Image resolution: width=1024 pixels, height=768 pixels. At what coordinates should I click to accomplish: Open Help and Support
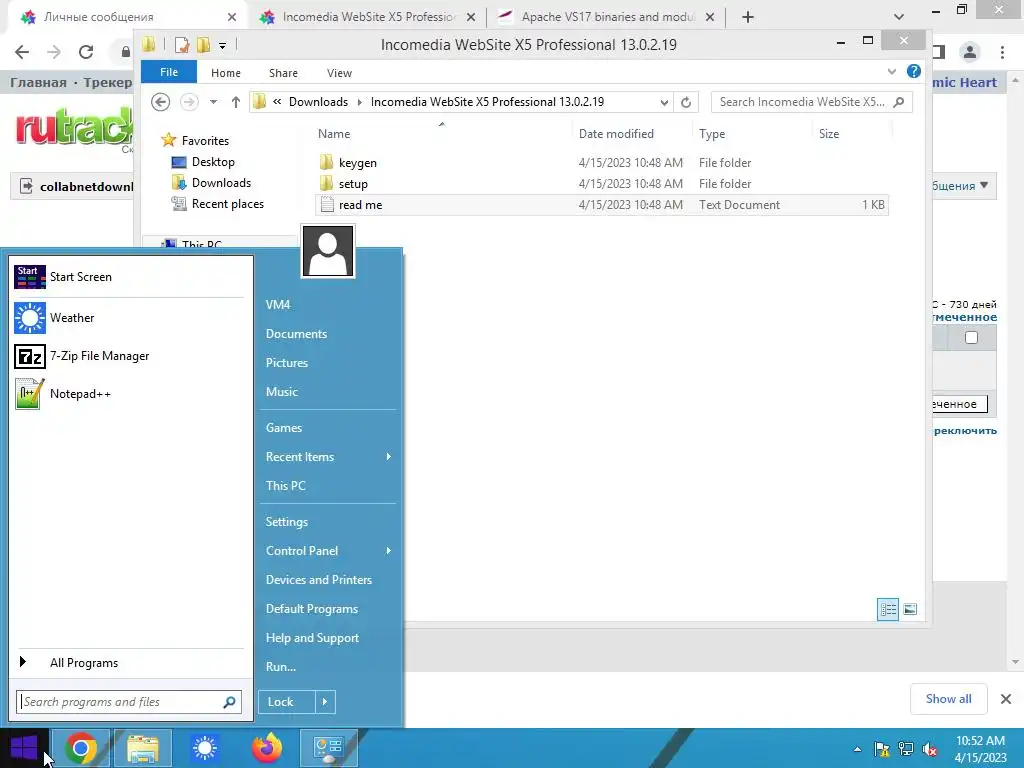point(312,638)
